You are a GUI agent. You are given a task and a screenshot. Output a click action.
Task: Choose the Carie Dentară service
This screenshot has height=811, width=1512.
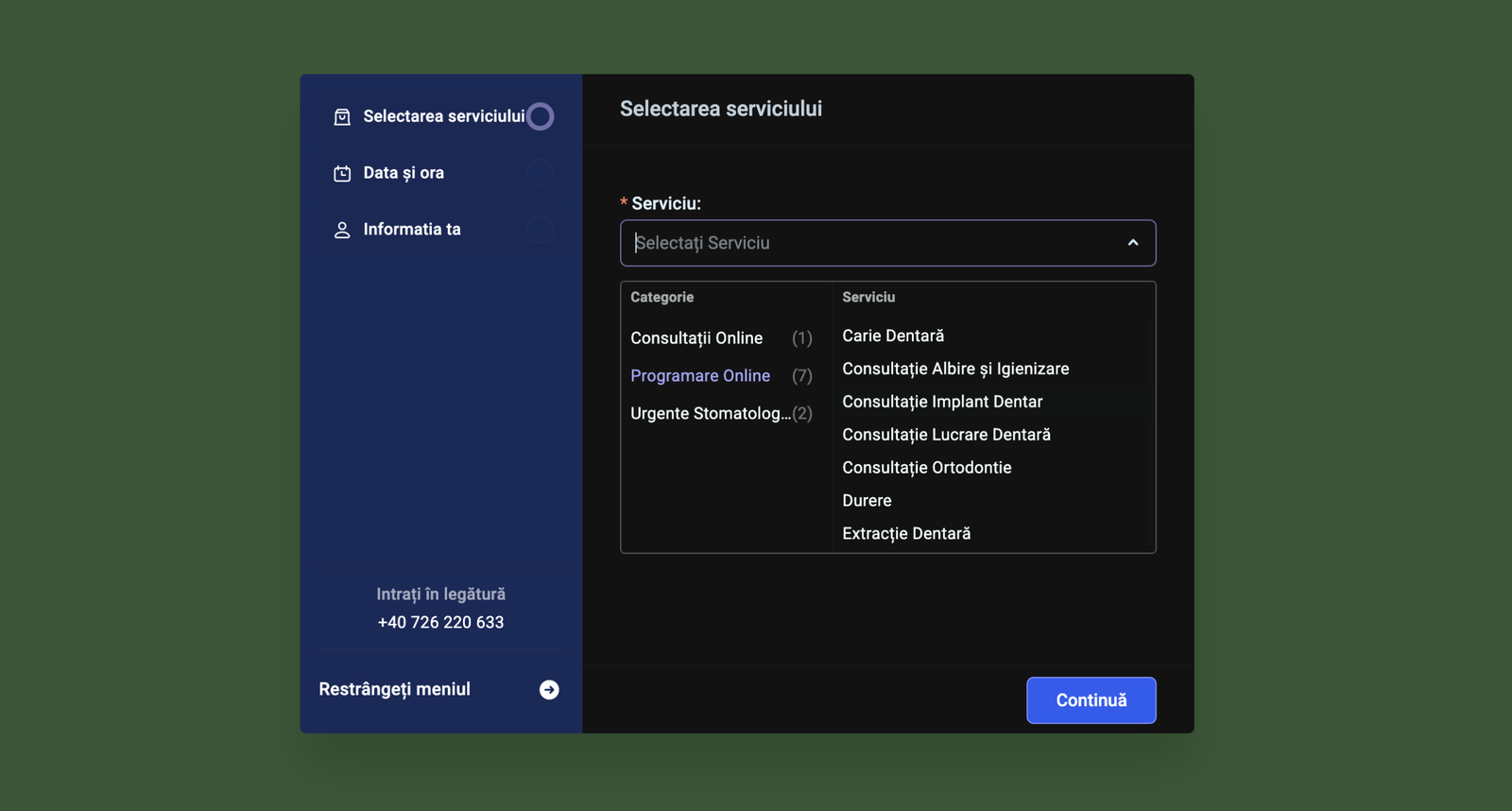pos(893,336)
